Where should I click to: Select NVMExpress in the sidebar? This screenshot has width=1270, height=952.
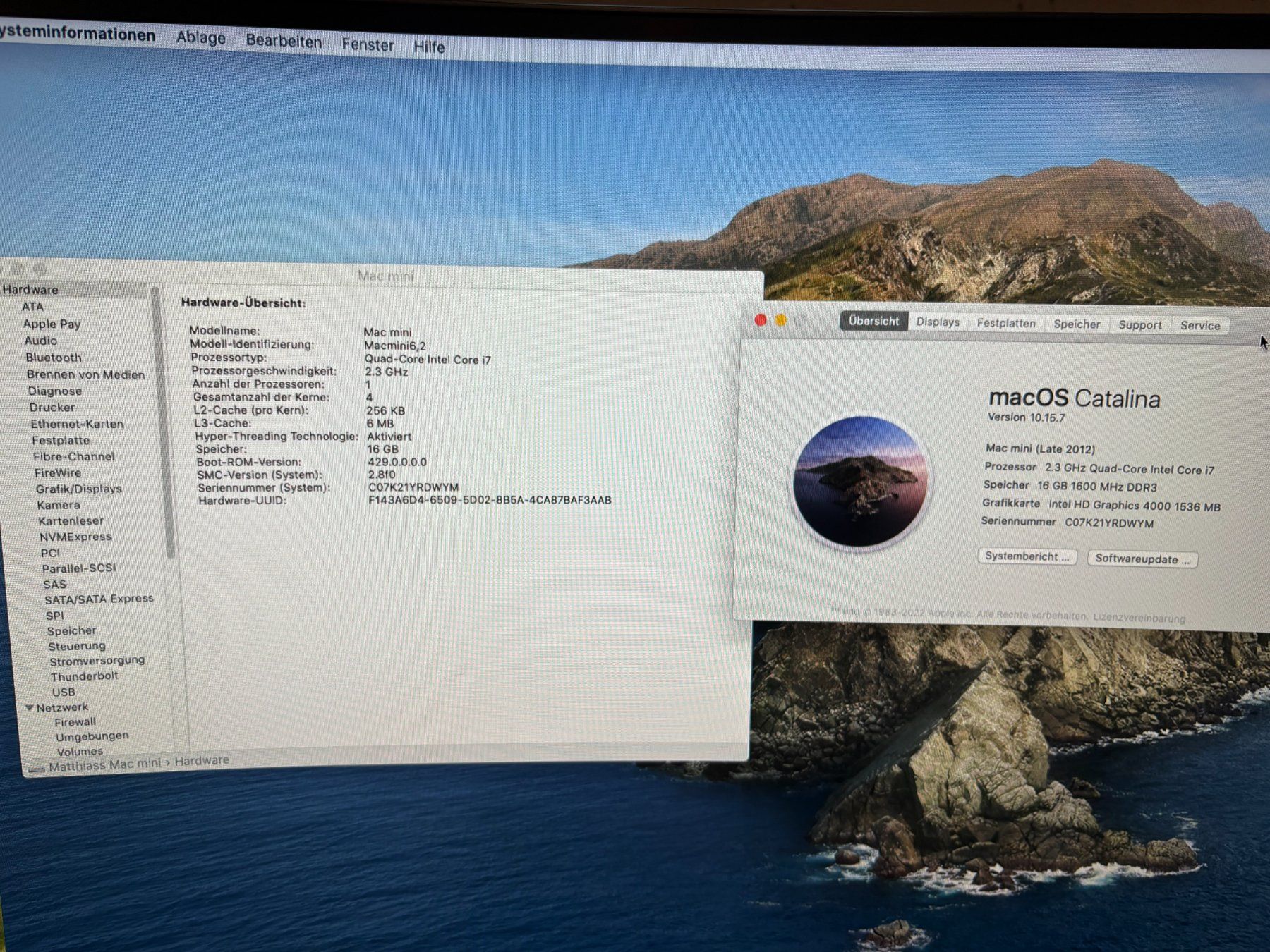coord(75,537)
